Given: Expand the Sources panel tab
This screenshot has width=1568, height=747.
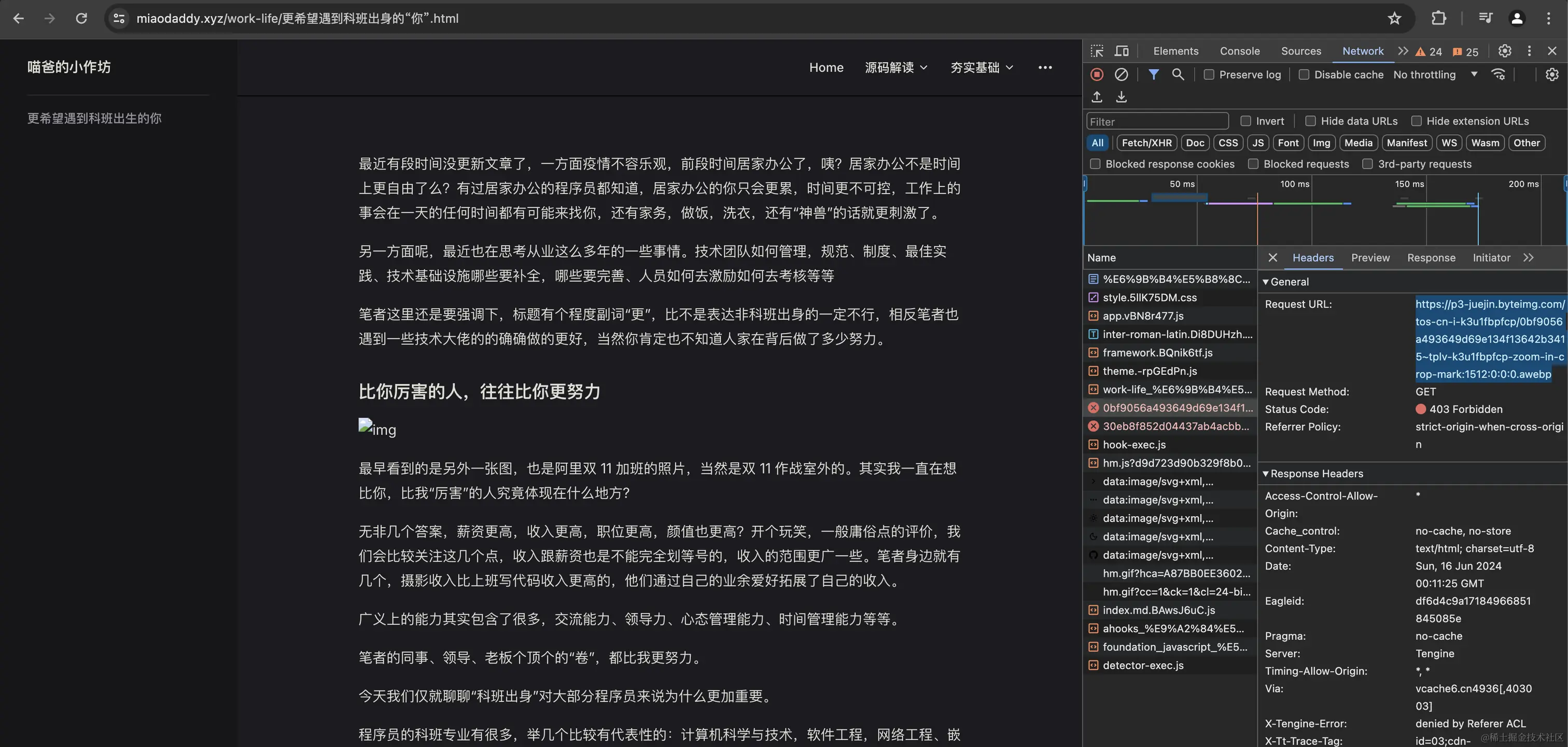Looking at the screenshot, I should (1301, 51).
